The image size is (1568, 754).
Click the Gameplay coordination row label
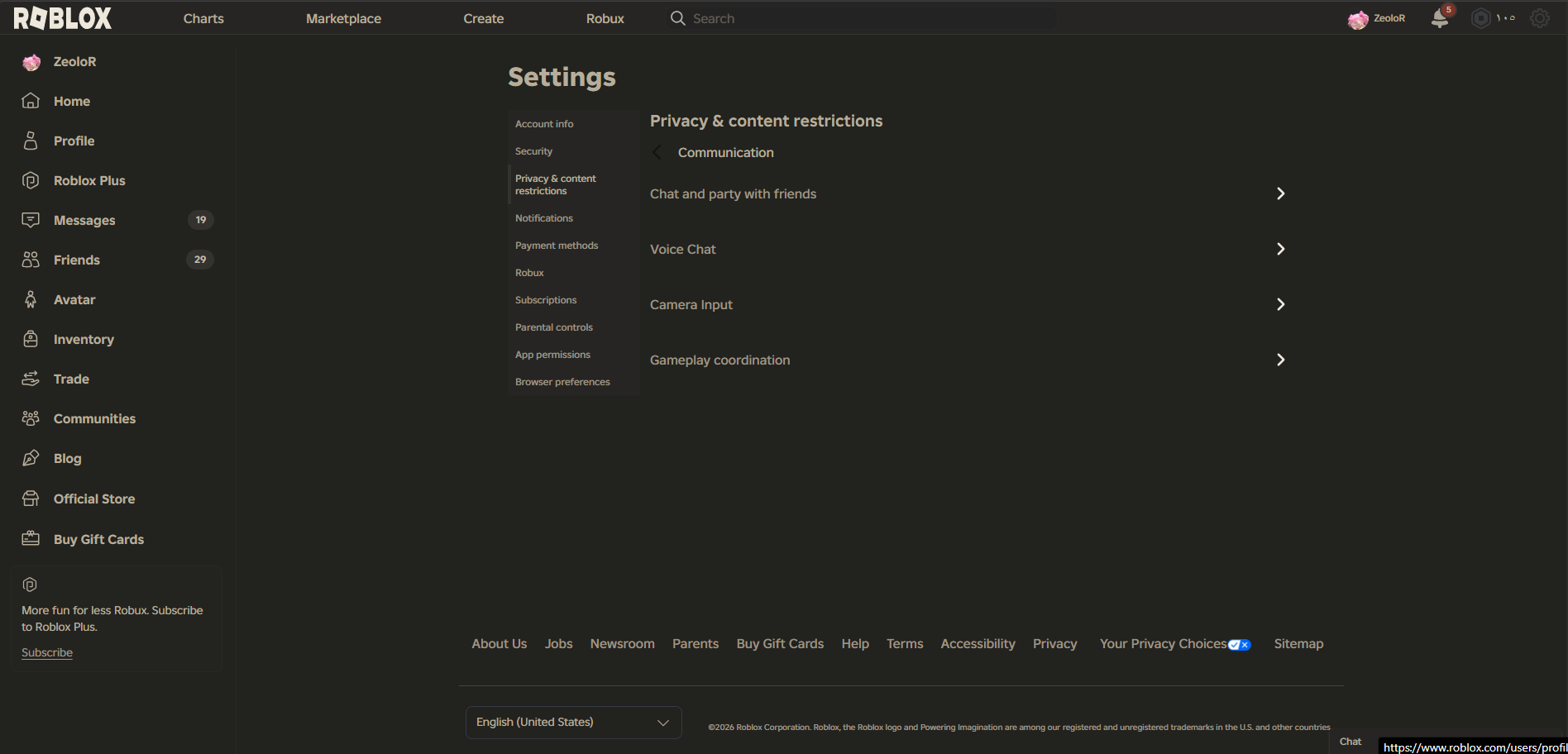click(x=720, y=360)
